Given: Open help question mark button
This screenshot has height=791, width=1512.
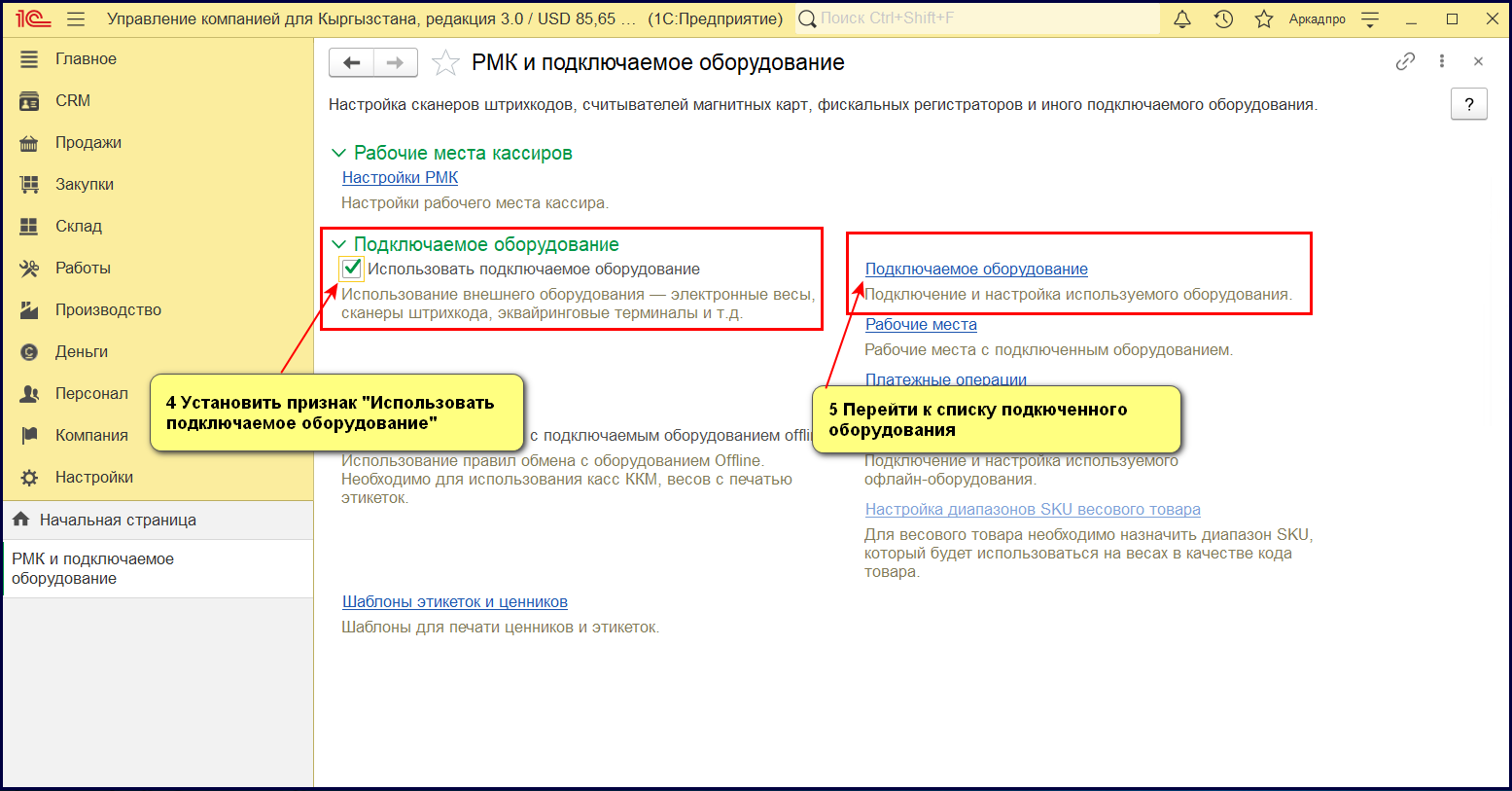Looking at the screenshot, I should pos(1469,104).
